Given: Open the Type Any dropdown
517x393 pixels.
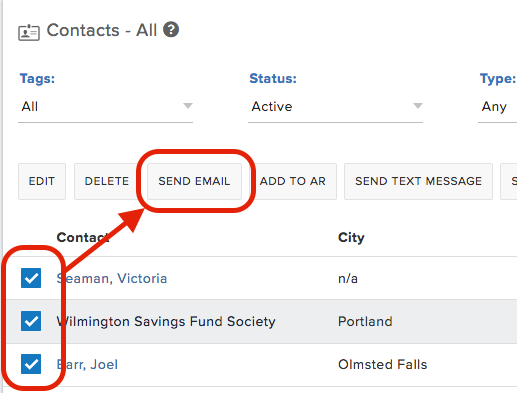Looking at the screenshot, I should tap(497, 107).
